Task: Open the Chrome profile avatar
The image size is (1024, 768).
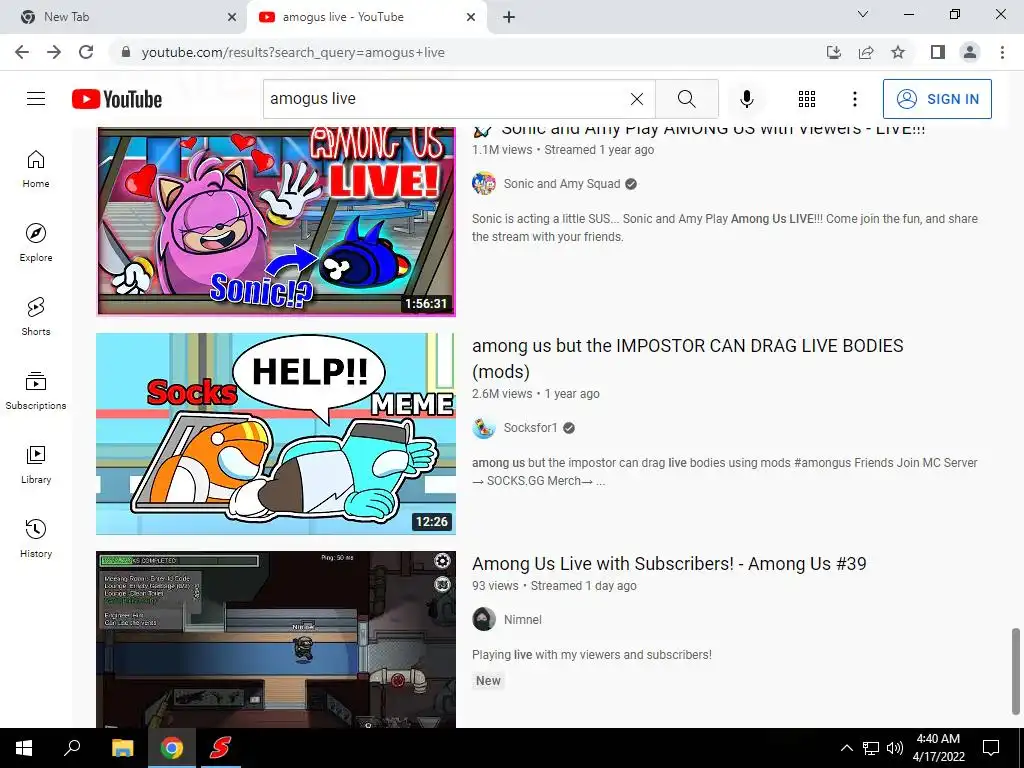Action: tap(970, 52)
